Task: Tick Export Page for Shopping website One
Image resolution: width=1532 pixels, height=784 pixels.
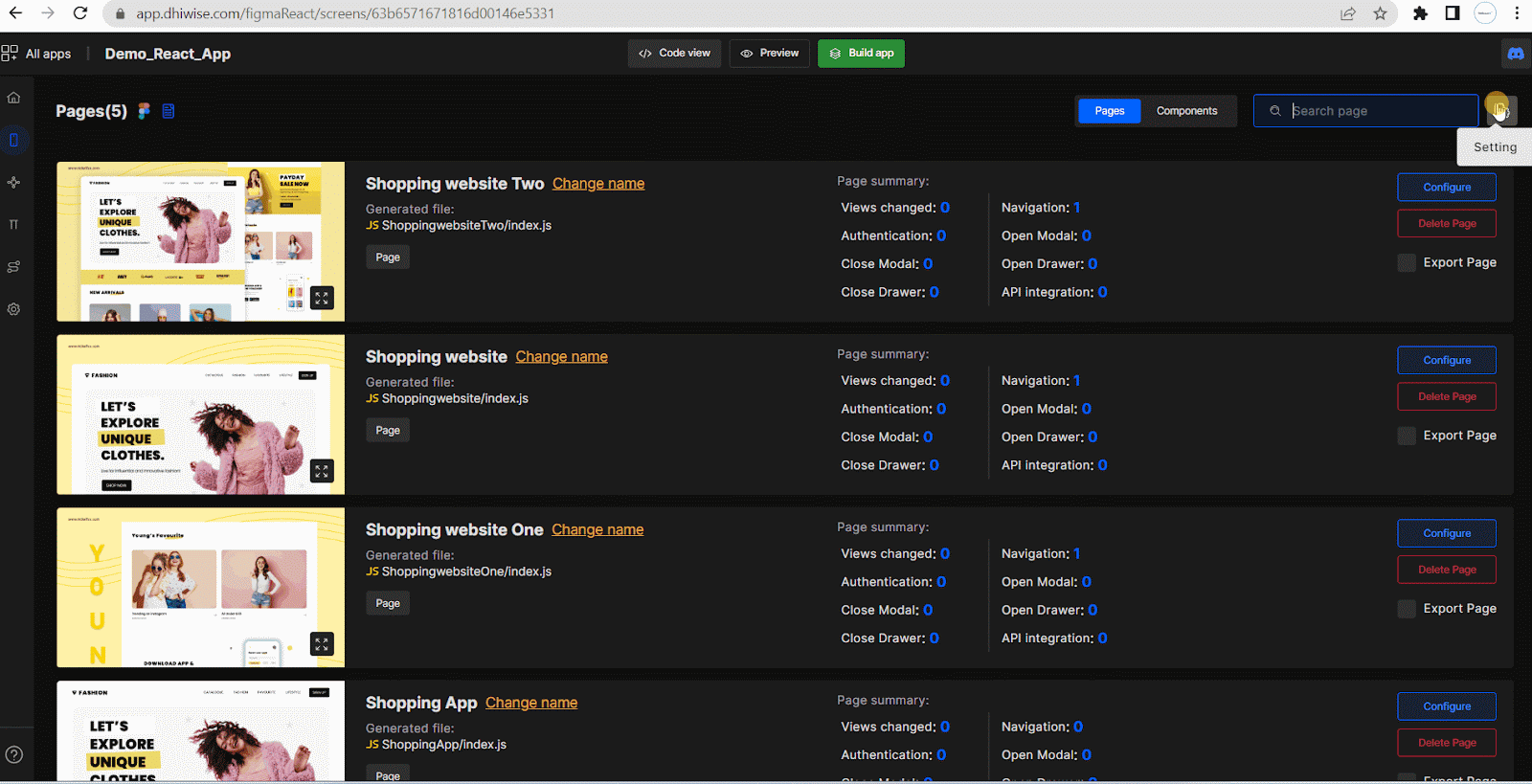Action: point(1407,610)
